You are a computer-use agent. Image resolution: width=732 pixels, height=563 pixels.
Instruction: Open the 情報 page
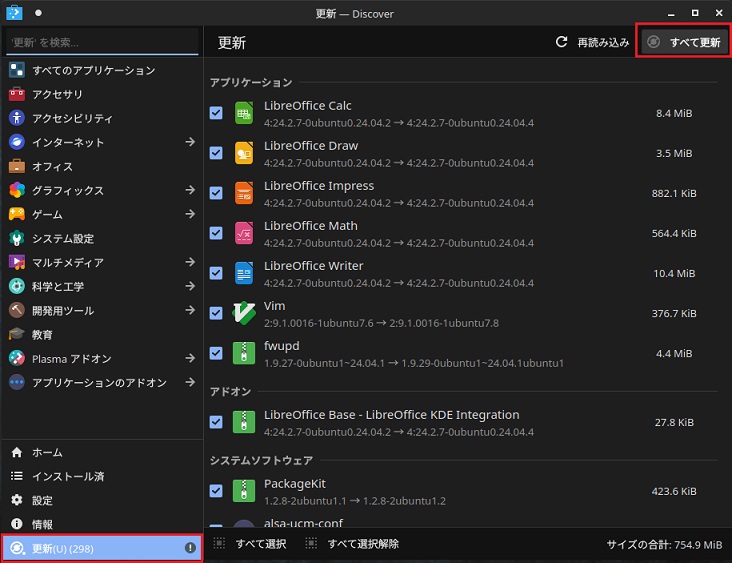click(x=102, y=524)
